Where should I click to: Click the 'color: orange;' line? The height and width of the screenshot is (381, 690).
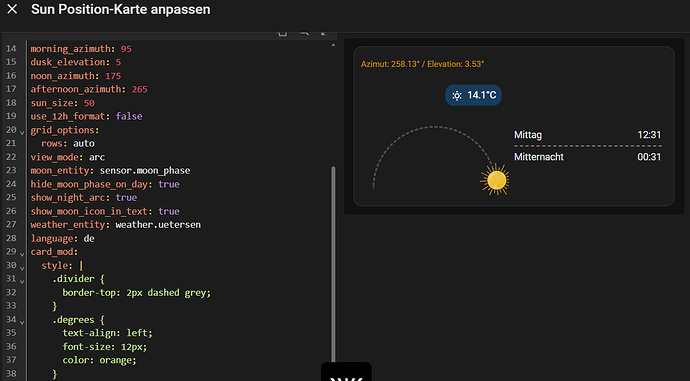[99, 360]
